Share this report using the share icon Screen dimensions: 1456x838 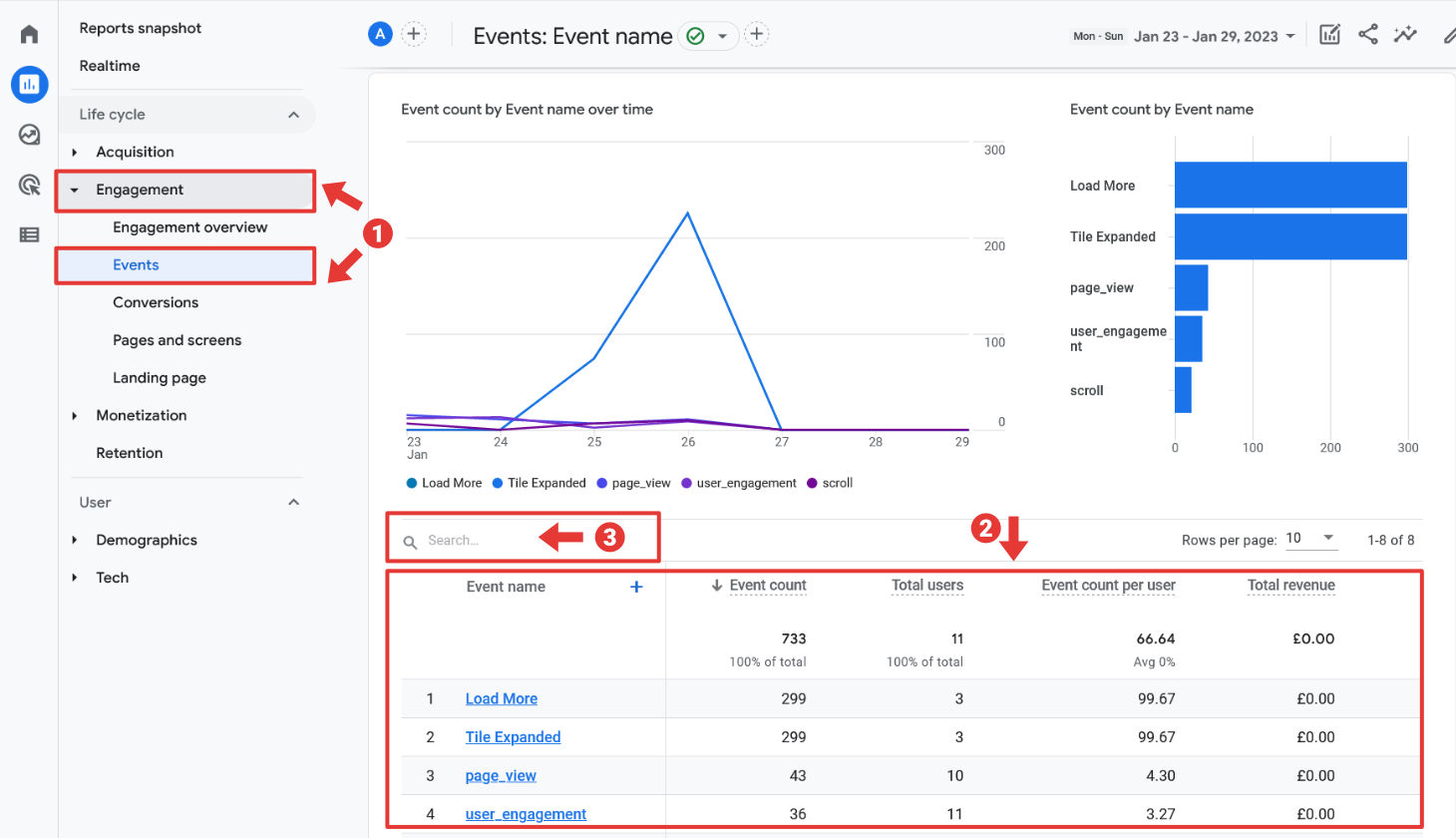[1367, 33]
